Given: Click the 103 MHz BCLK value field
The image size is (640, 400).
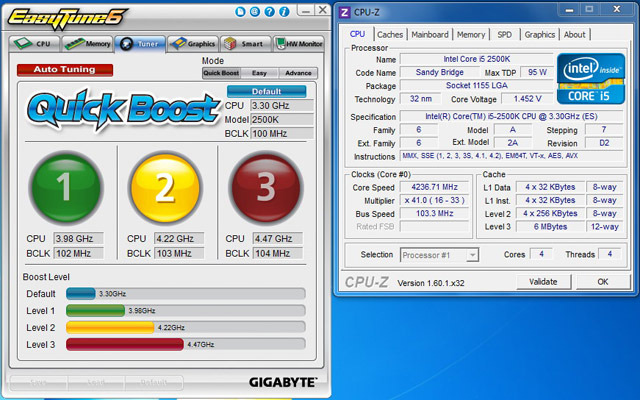Looking at the screenshot, I should pyautogui.click(x=179, y=253).
